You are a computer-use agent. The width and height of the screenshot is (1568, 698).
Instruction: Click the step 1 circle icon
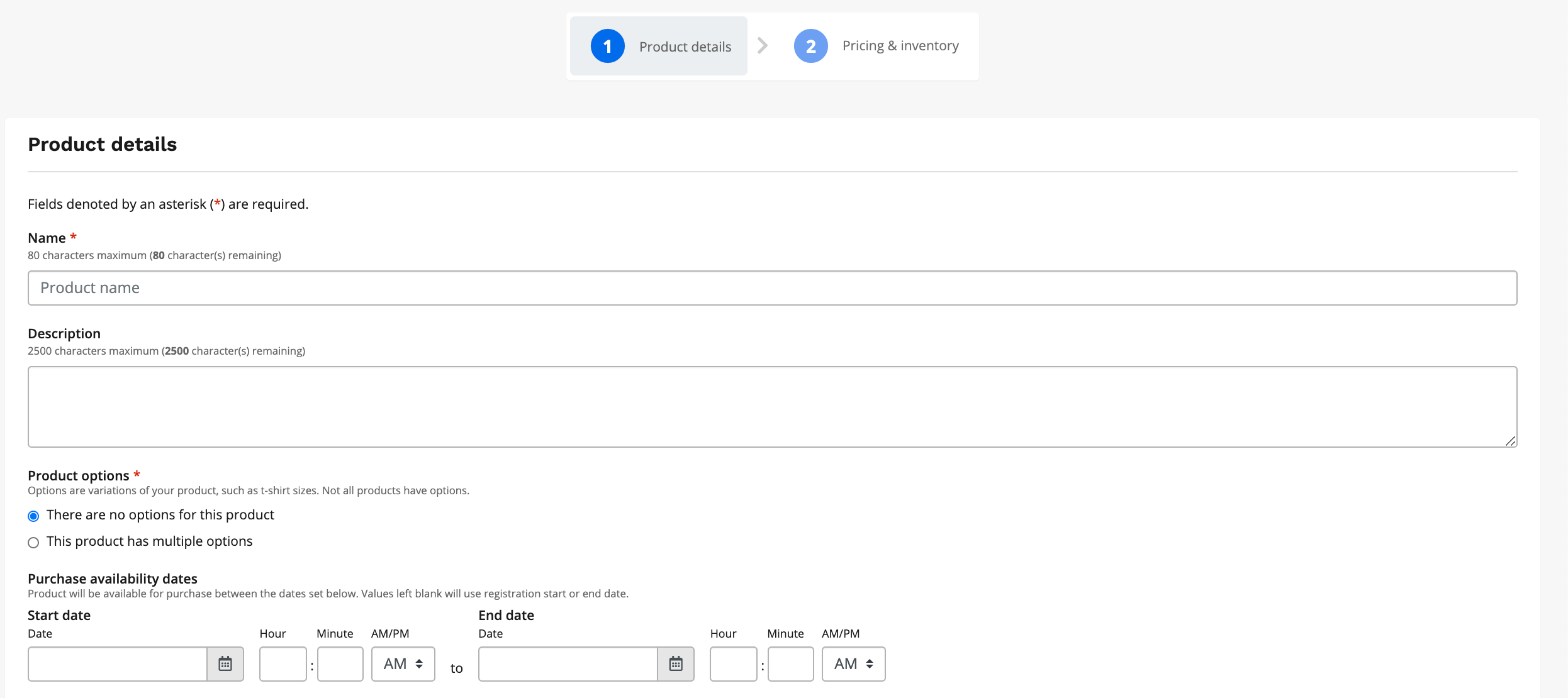[607, 46]
